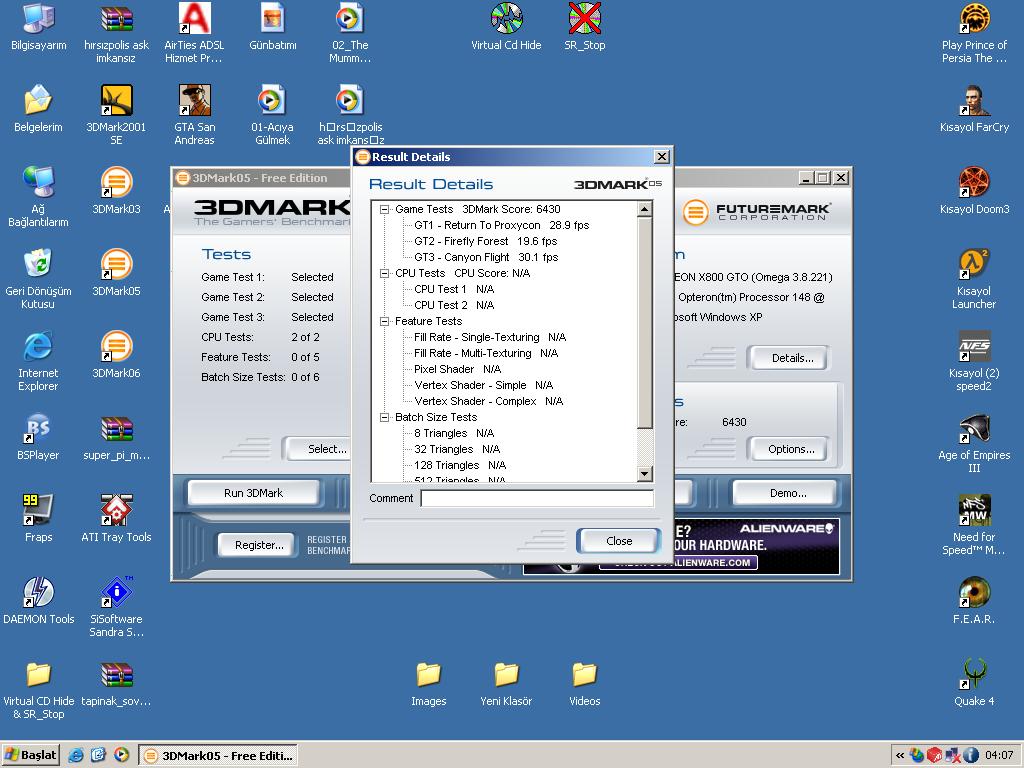Open the Quake 4 desktop shortcut
1024x768 pixels.
(x=973, y=675)
